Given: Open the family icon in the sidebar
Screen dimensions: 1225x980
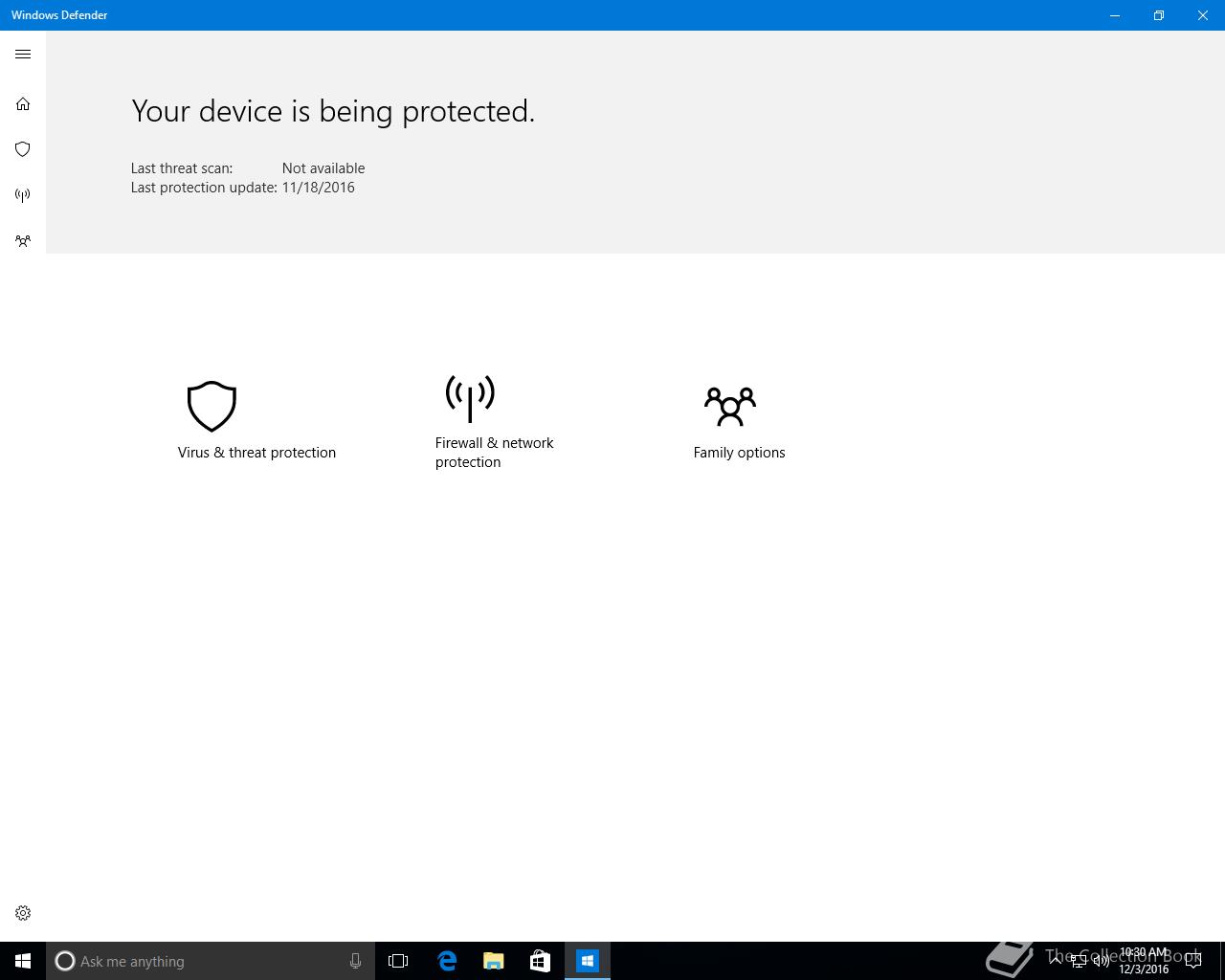Looking at the screenshot, I should (x=23, y=241).
